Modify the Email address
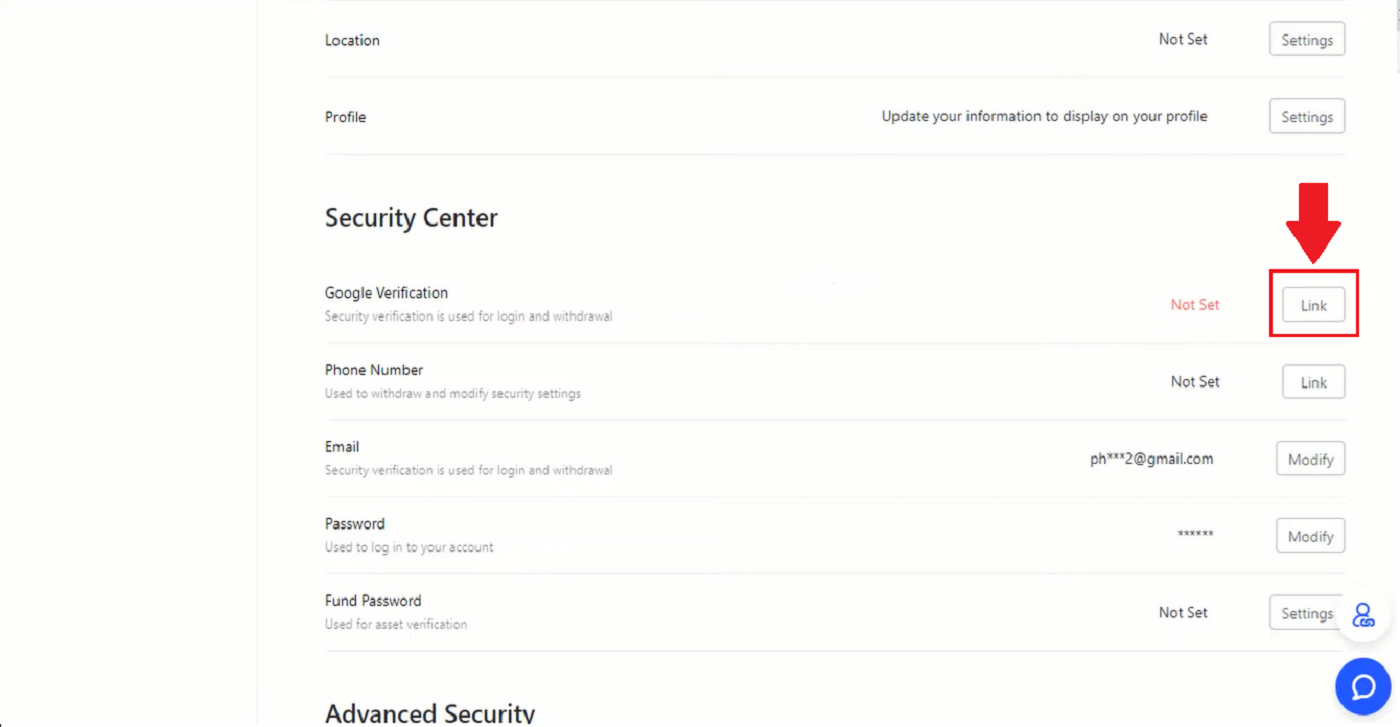The height and width of the screenshot is (727, 1400). click(1311, 459)
